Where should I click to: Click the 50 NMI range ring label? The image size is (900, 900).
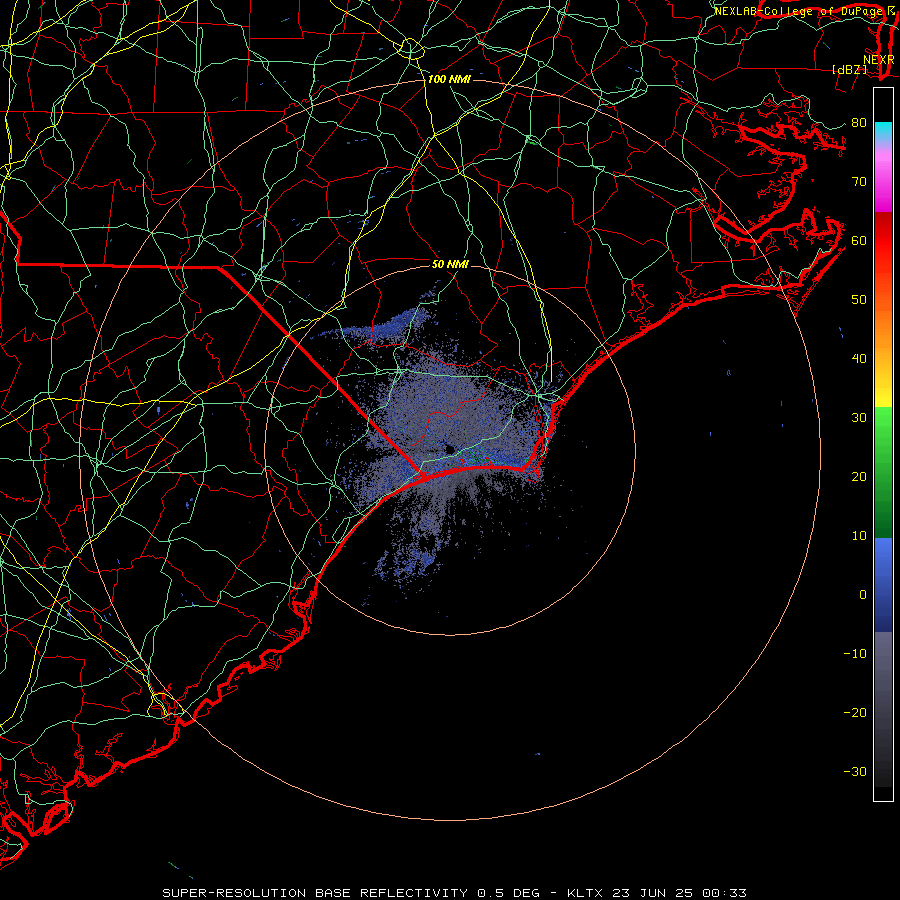point(451,264)
